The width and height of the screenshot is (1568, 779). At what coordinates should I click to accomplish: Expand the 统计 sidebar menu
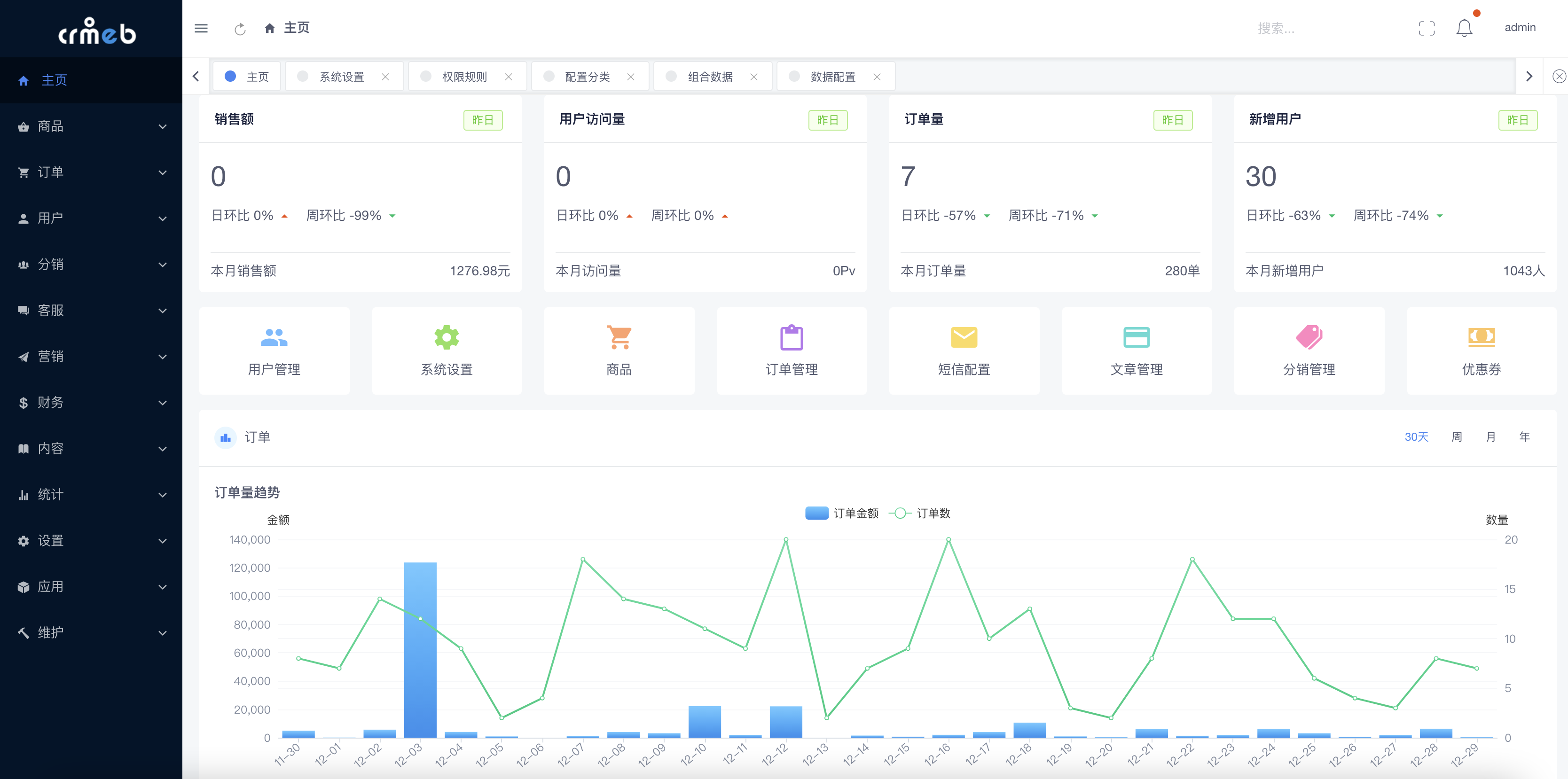[x=91, y=495]
